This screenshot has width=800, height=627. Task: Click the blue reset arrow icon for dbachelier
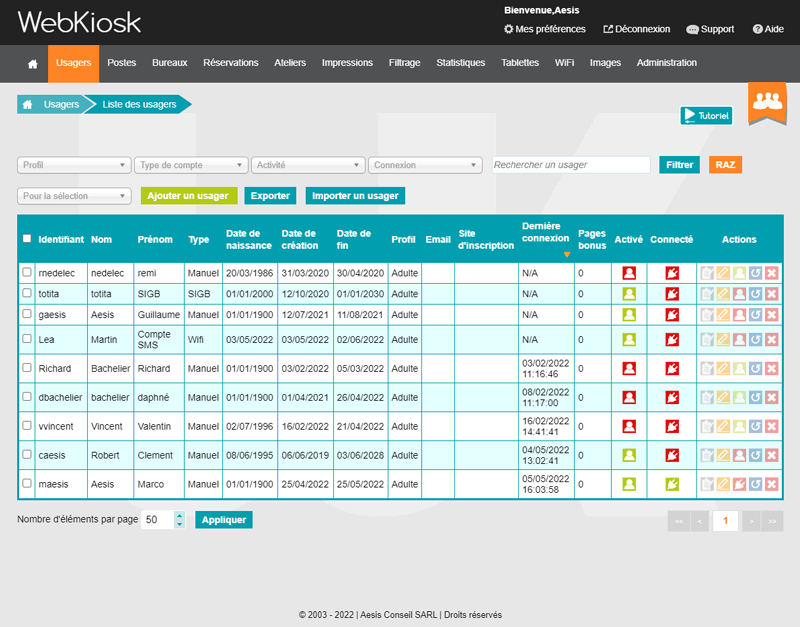coord(756,397)
